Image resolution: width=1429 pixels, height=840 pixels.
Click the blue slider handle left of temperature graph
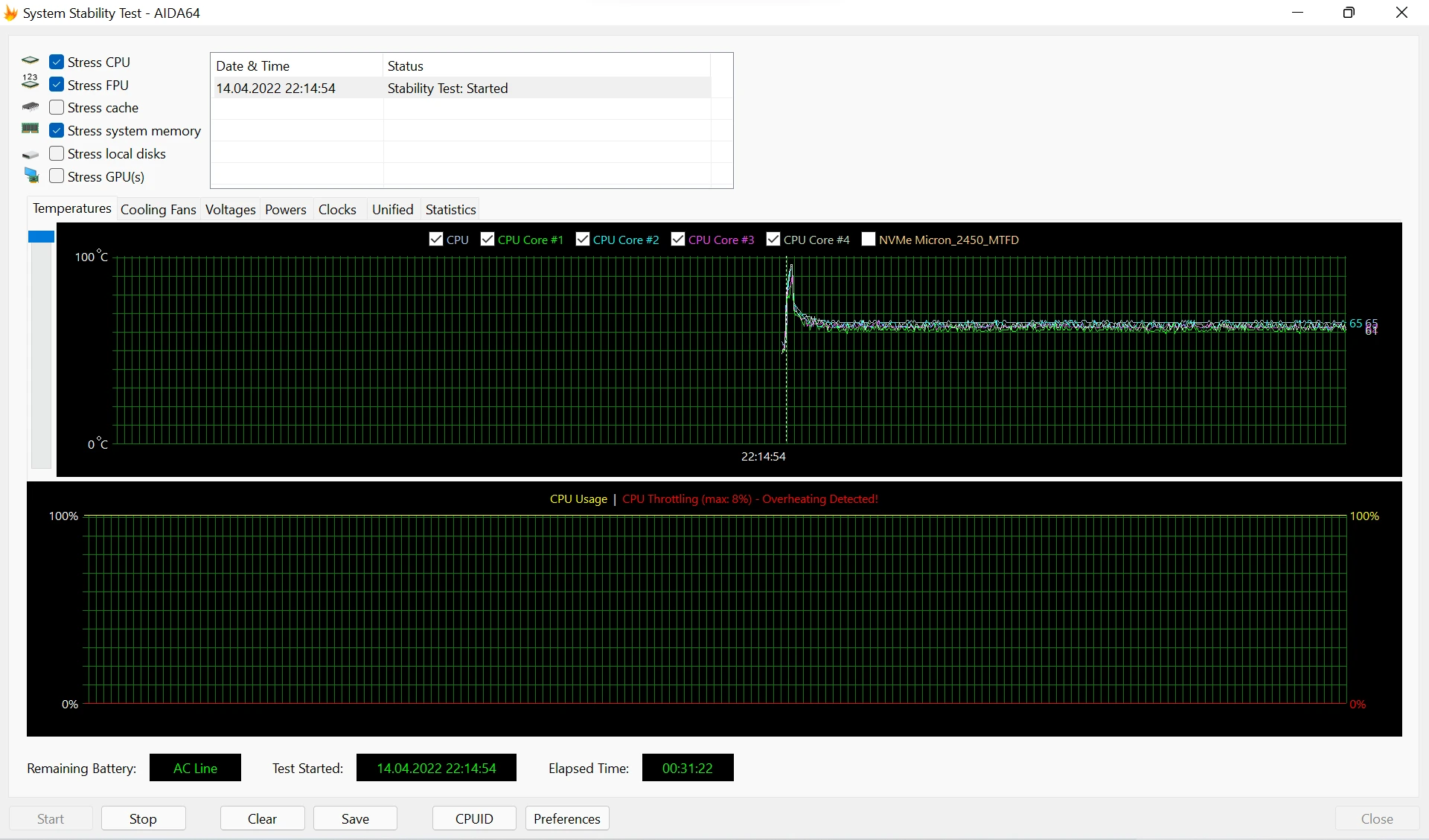(41, 237)
